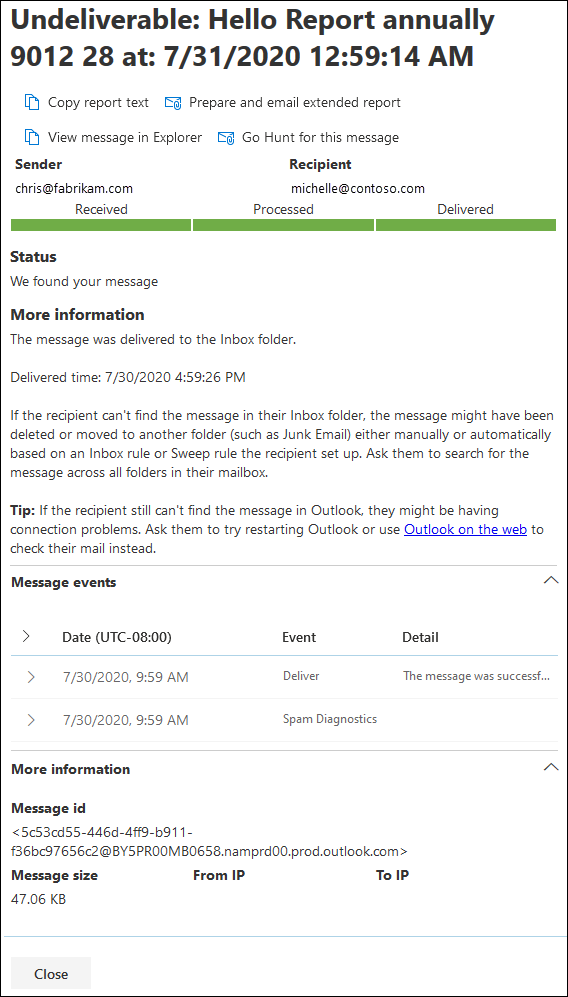Open Prepare and email extended report
The width and height of the screenshot is (568, 997).
(x=294, y=102)
